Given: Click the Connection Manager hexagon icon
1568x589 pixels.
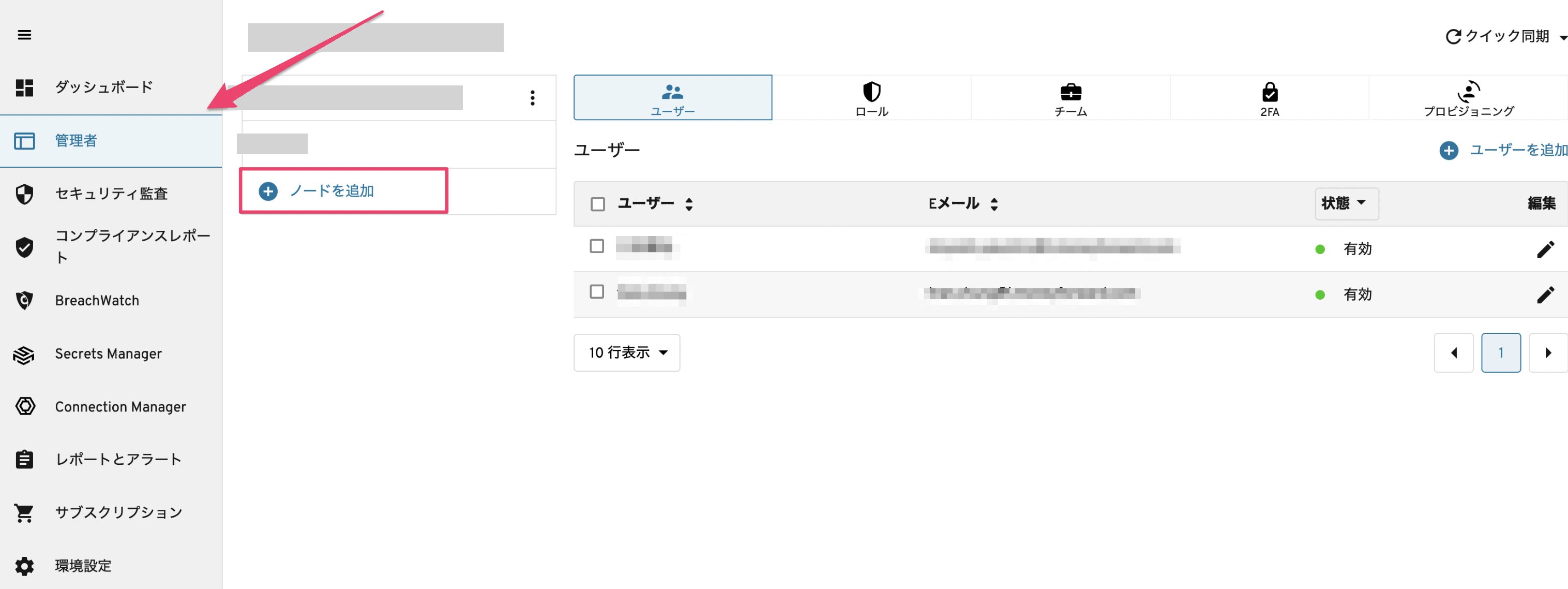Looking at the screenshot, I should [x=25, y=406].
